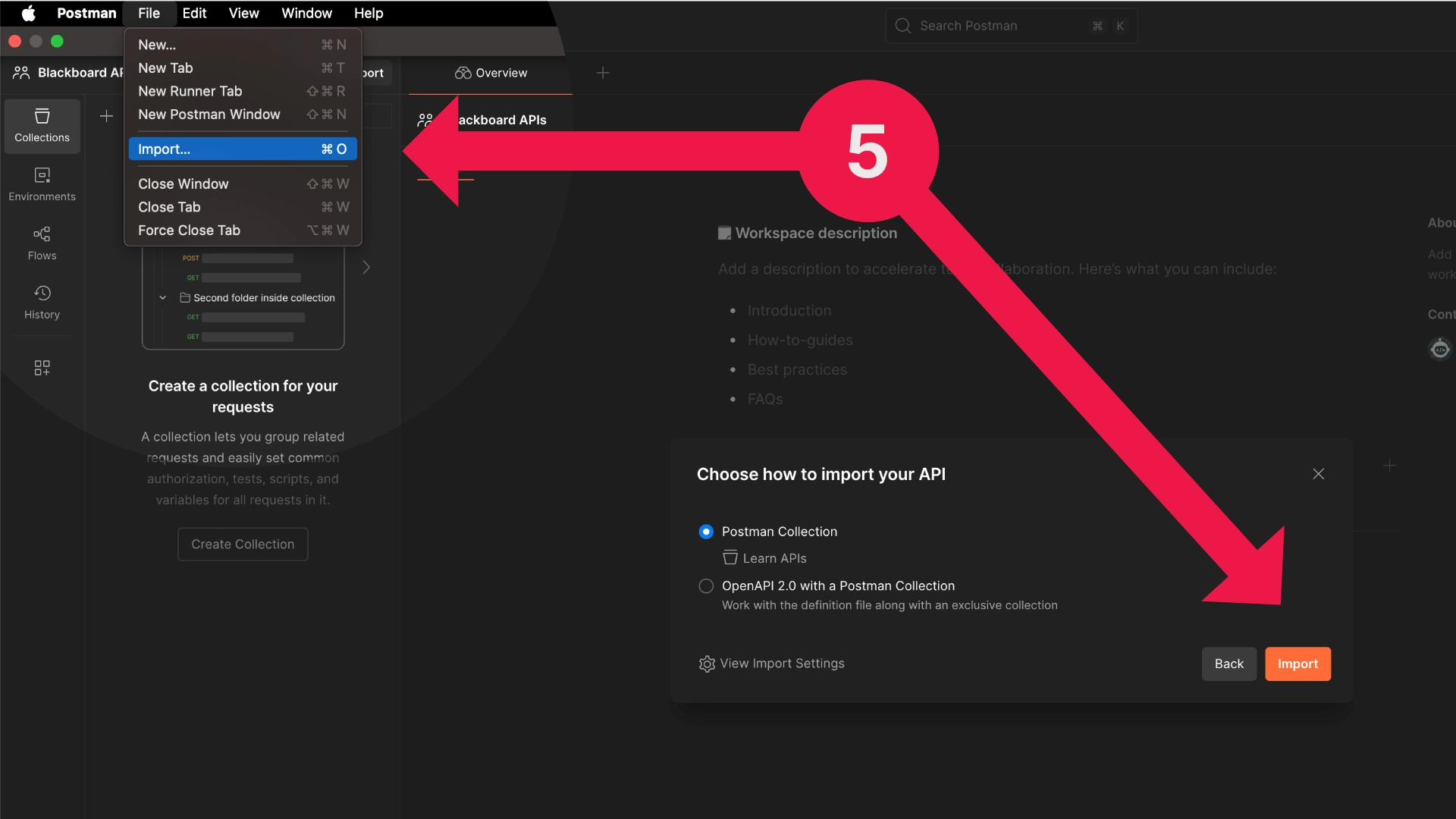Viewport: 1456px width, 819px height.
Task: Open new tab with plus icon
Action: pyautogui.click(x=603, y=73)
